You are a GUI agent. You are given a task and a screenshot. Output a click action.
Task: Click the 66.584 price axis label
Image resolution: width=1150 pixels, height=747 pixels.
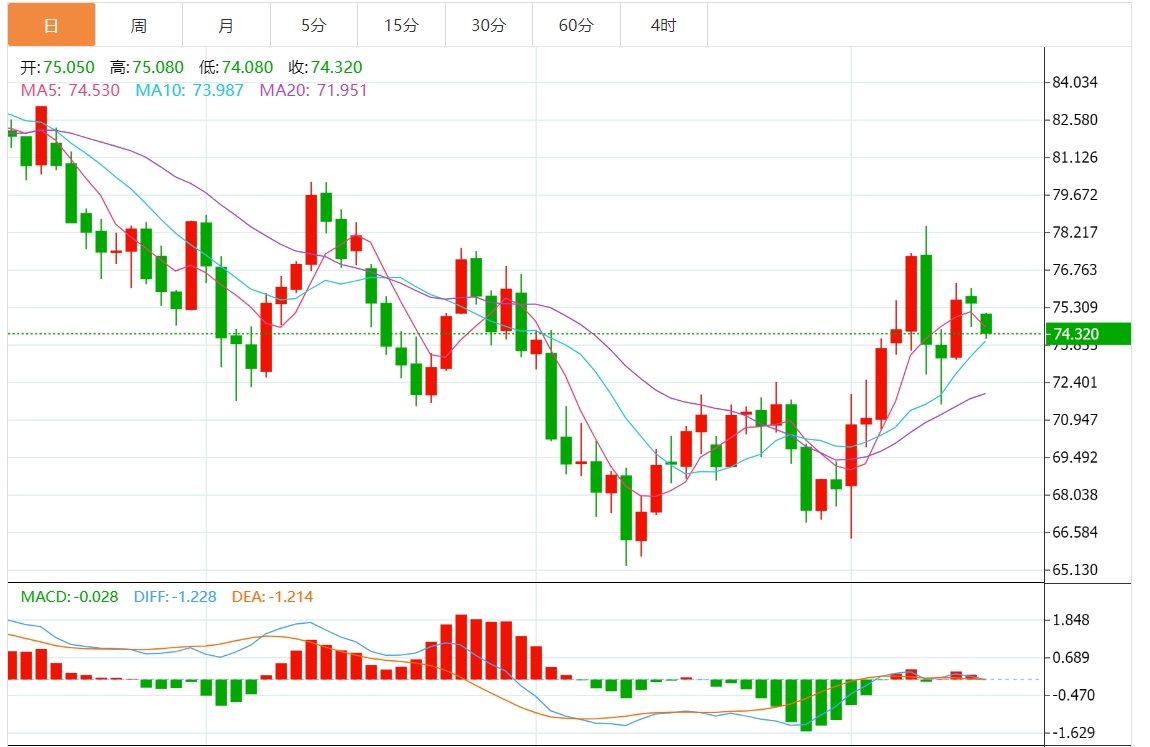pos(1074,531)
